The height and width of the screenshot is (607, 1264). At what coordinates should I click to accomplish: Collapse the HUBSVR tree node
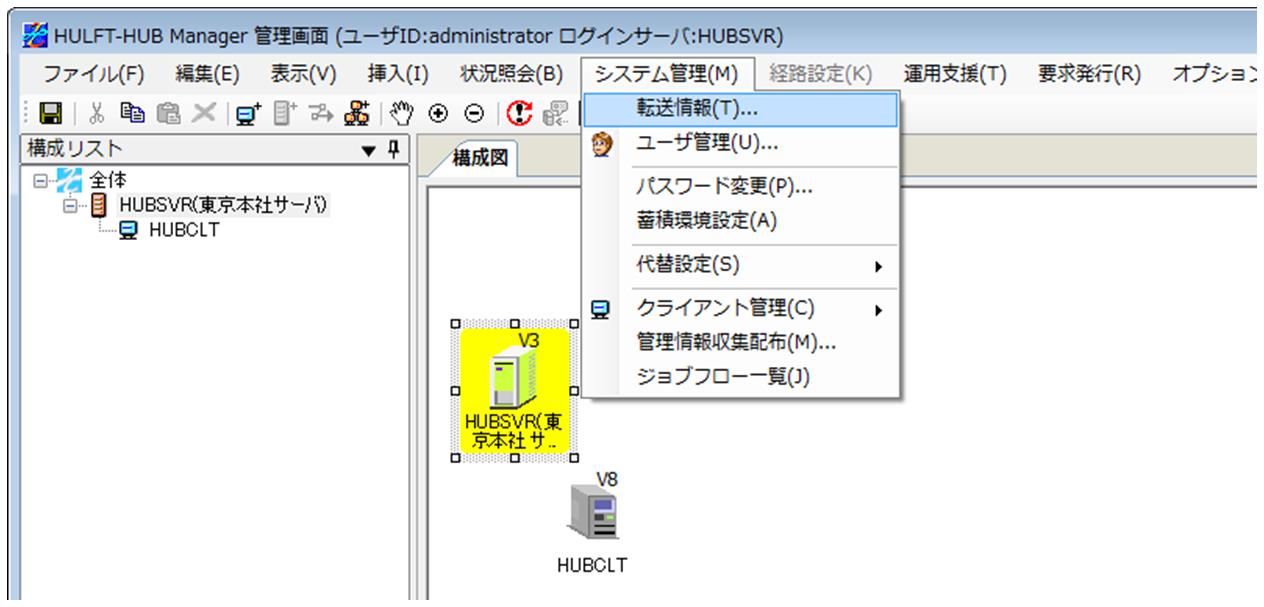tap(69, 205)
